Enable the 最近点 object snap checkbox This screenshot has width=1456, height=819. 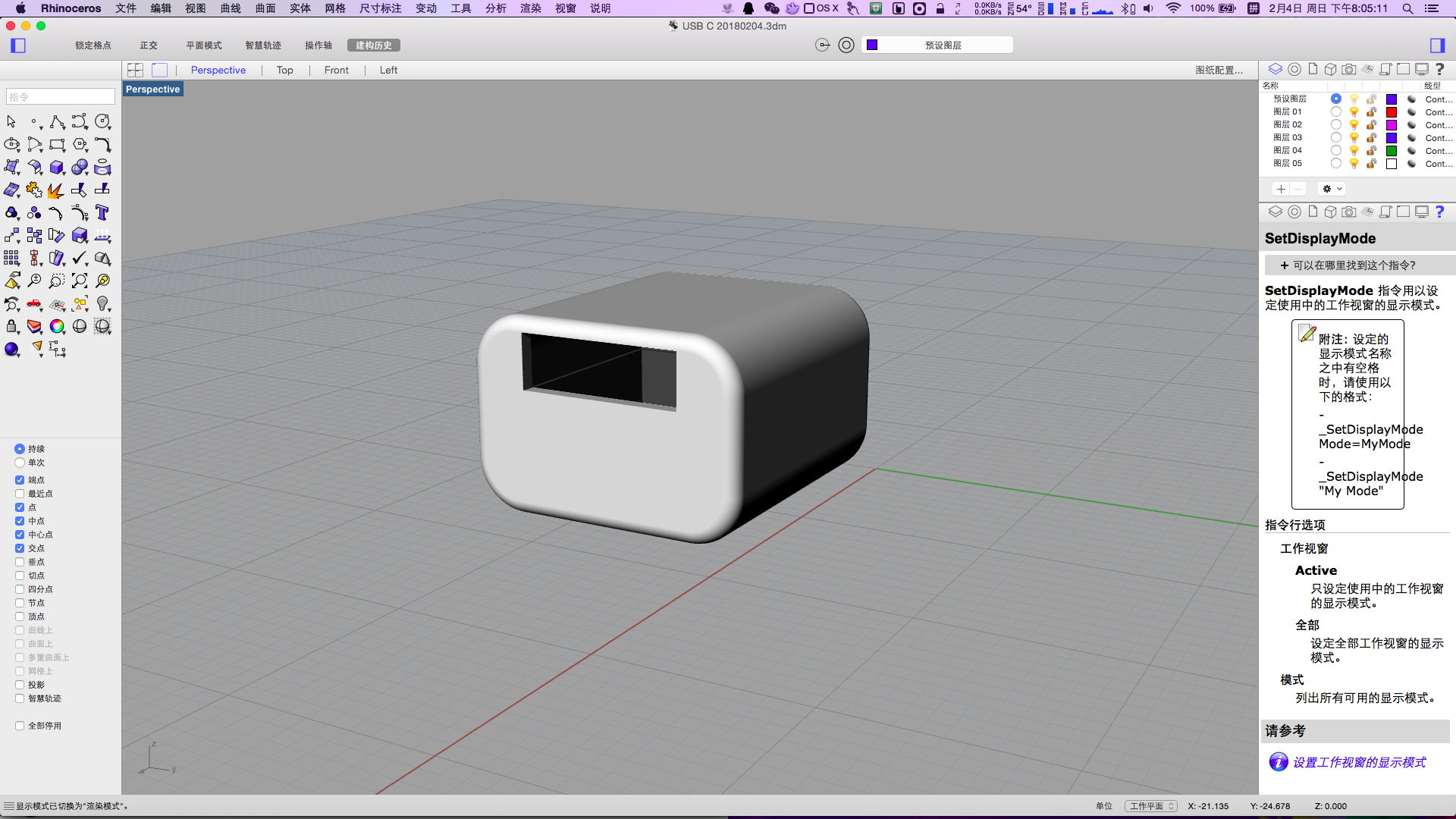click(x=20, y=494)
